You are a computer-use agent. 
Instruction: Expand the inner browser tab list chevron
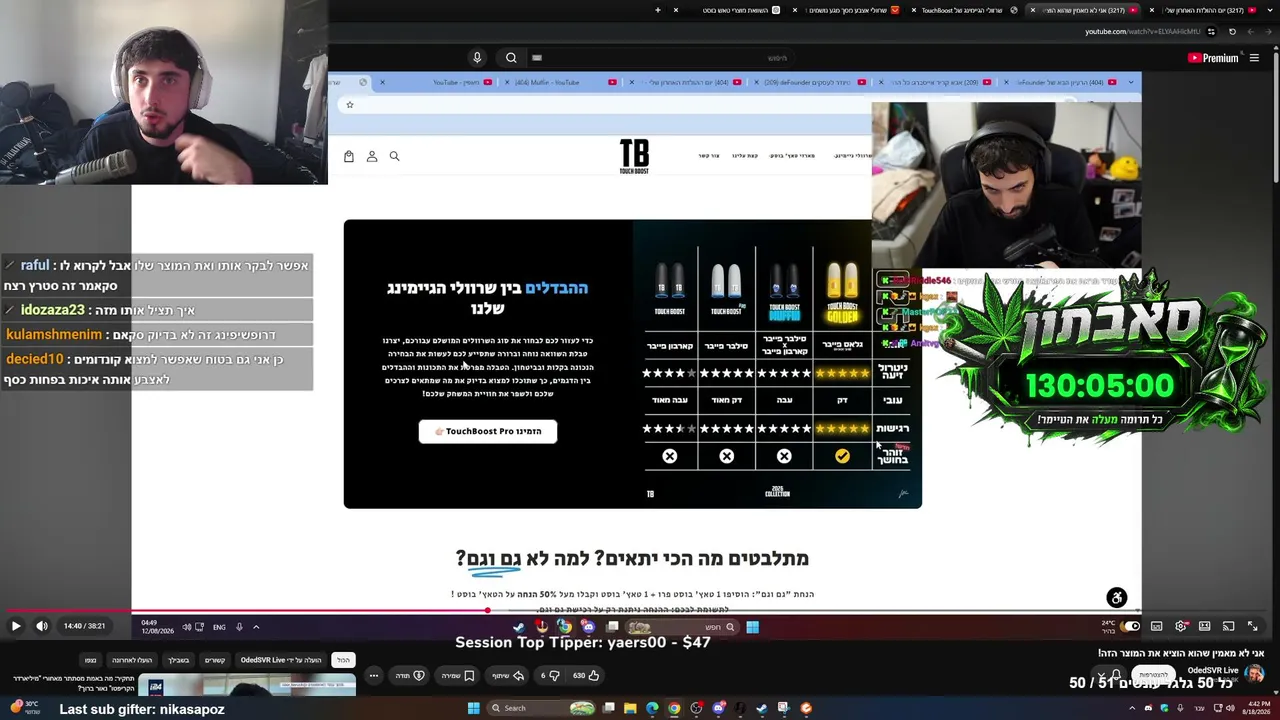[x=1131, y=82]
